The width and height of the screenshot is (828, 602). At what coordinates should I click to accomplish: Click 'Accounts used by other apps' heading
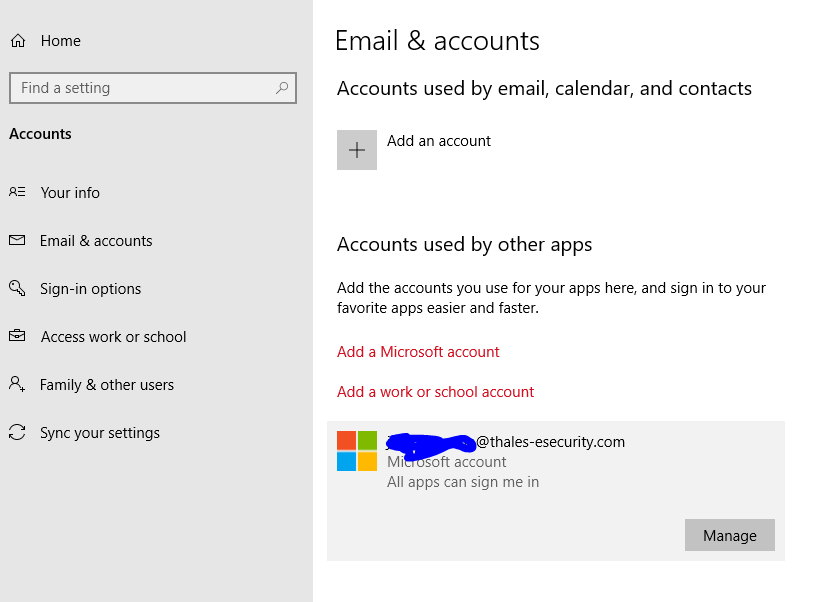tap(465, 245)
